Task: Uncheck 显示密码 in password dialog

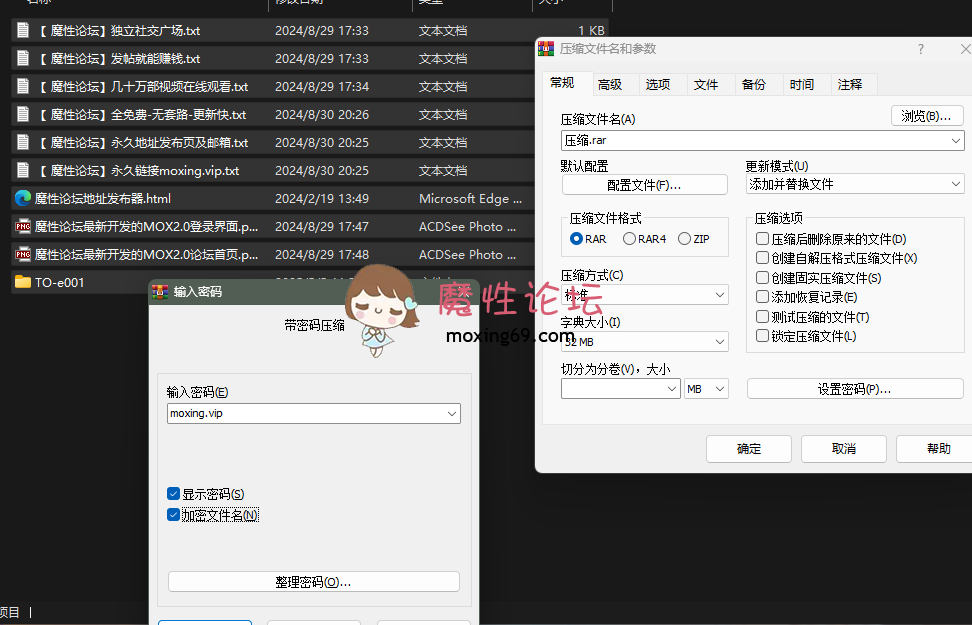Action: point(174,494)
